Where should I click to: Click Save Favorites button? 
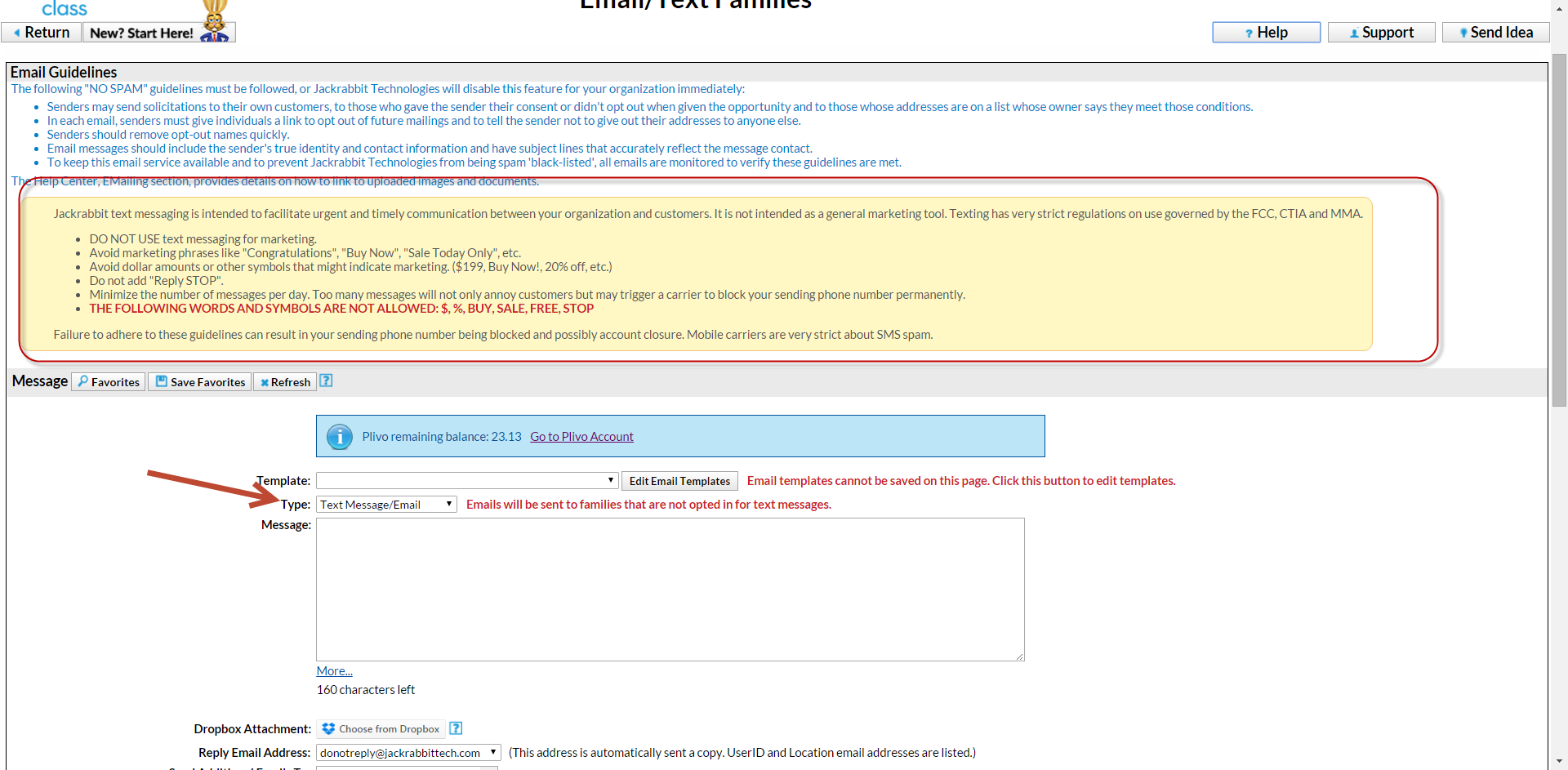200,382
